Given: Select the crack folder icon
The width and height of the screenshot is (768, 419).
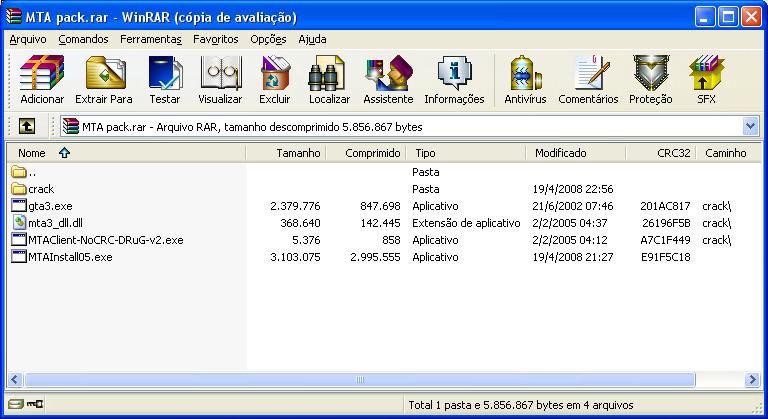Looking at the screenshot, I should pyautogui.click(x=19, y=189).
